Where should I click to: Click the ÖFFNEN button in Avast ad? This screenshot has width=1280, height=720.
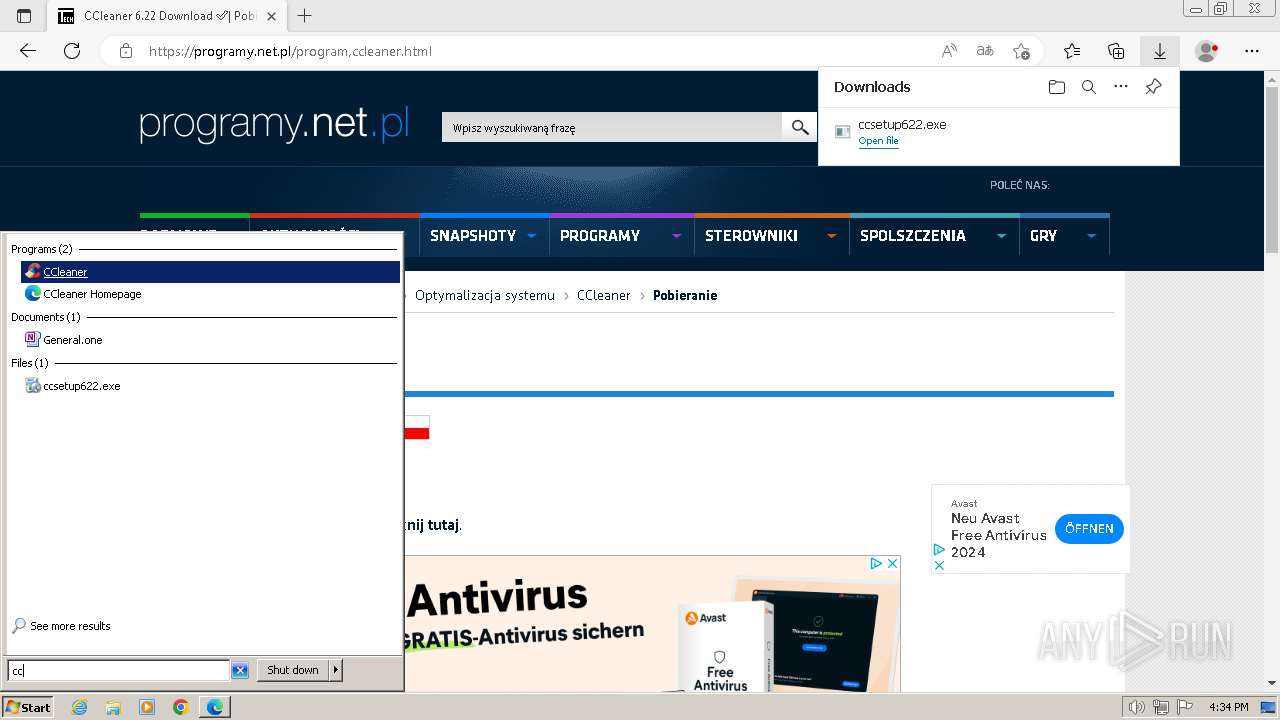(1089, 529)
